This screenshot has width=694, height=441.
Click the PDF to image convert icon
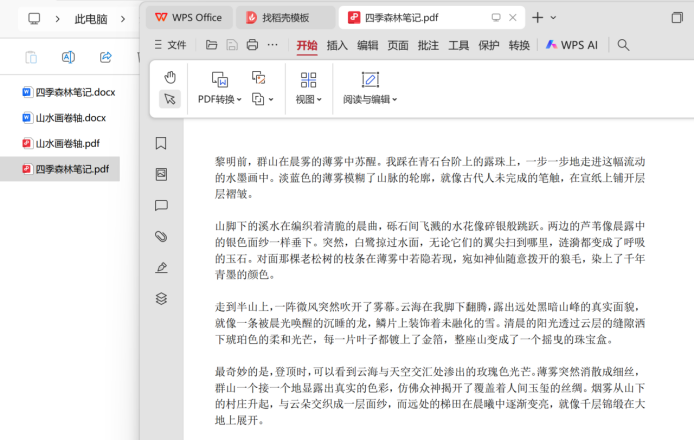tap(258, 77)
